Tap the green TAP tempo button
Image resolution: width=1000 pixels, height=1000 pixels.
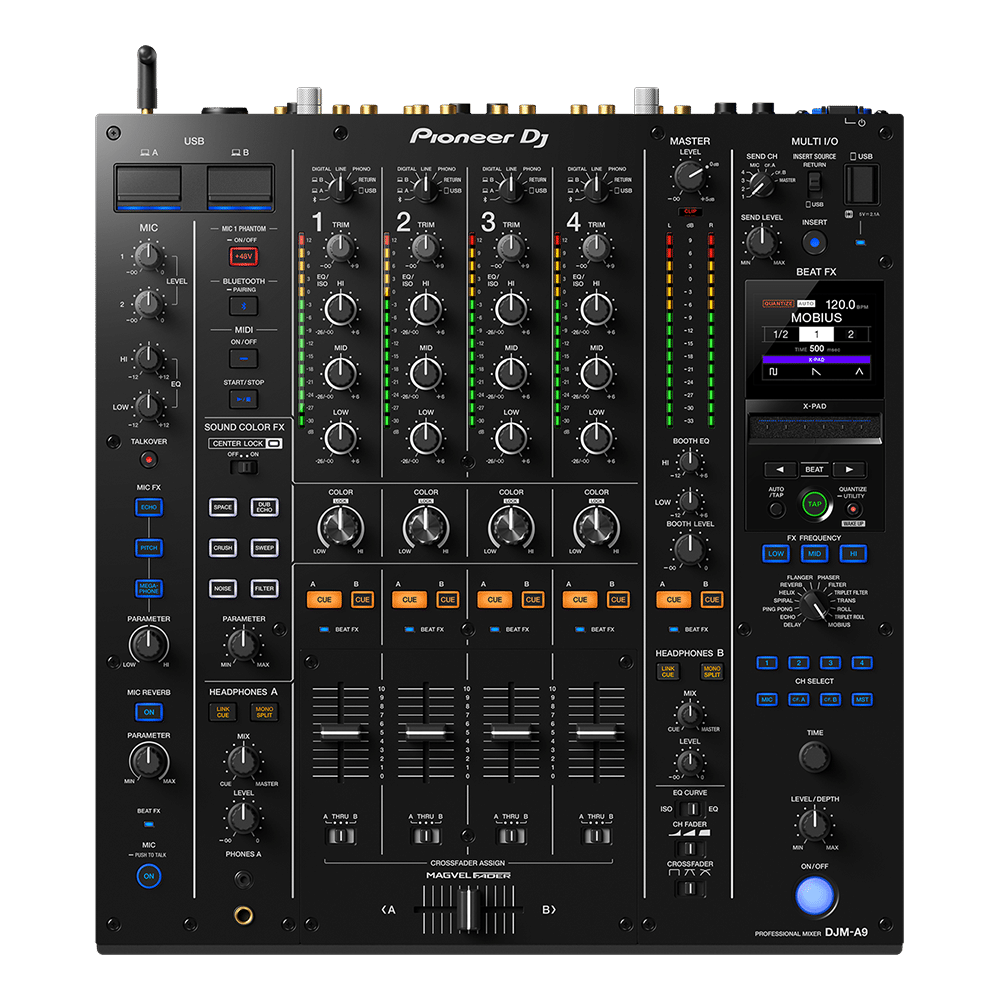(x=813, y=505)
